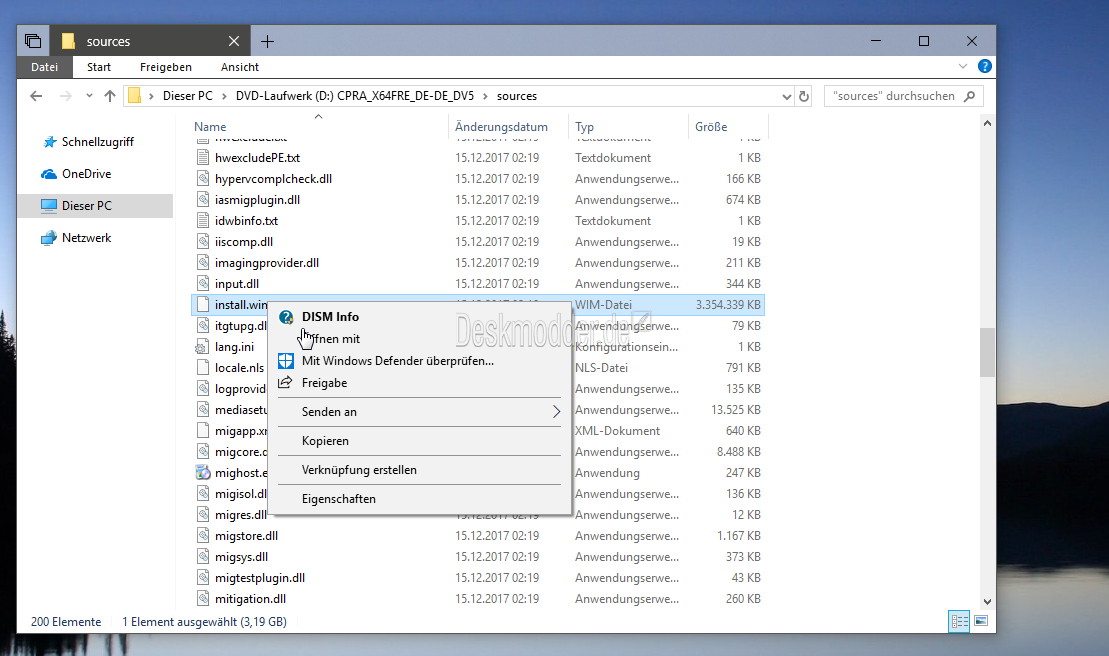Choose DISM Info in the context menu
Screen dimensions: 1109x656
tap(420, 317)
